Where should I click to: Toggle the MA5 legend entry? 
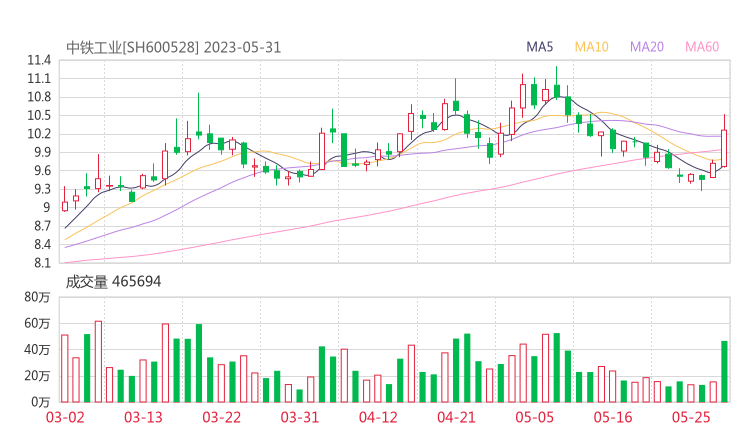click(539, 47)
